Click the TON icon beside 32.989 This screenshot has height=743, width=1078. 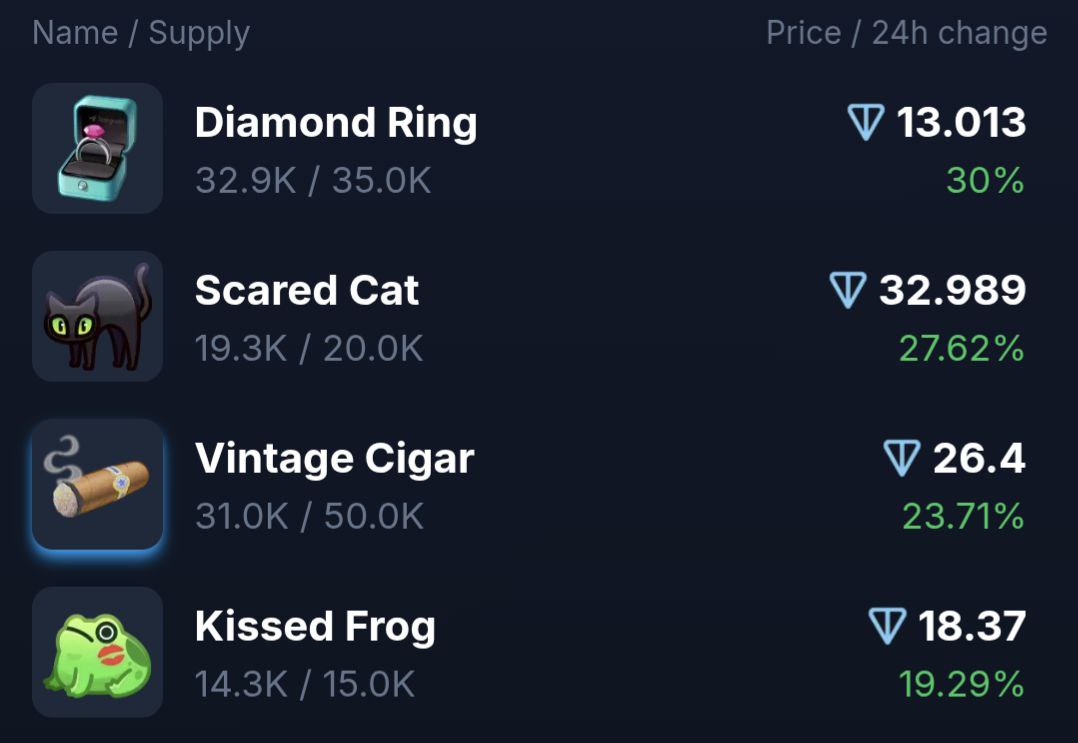point(848,290)
